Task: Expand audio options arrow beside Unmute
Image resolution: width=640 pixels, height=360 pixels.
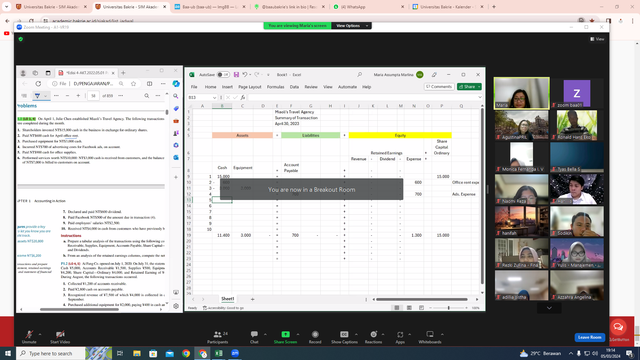Action: pyautogui.click(x=40, y=334)
